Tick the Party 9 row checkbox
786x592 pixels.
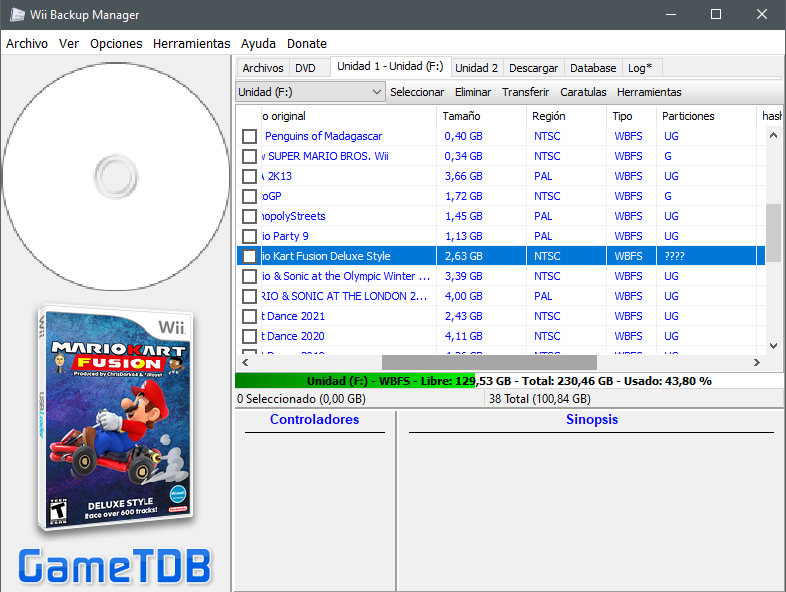click(x=249, y=237)
